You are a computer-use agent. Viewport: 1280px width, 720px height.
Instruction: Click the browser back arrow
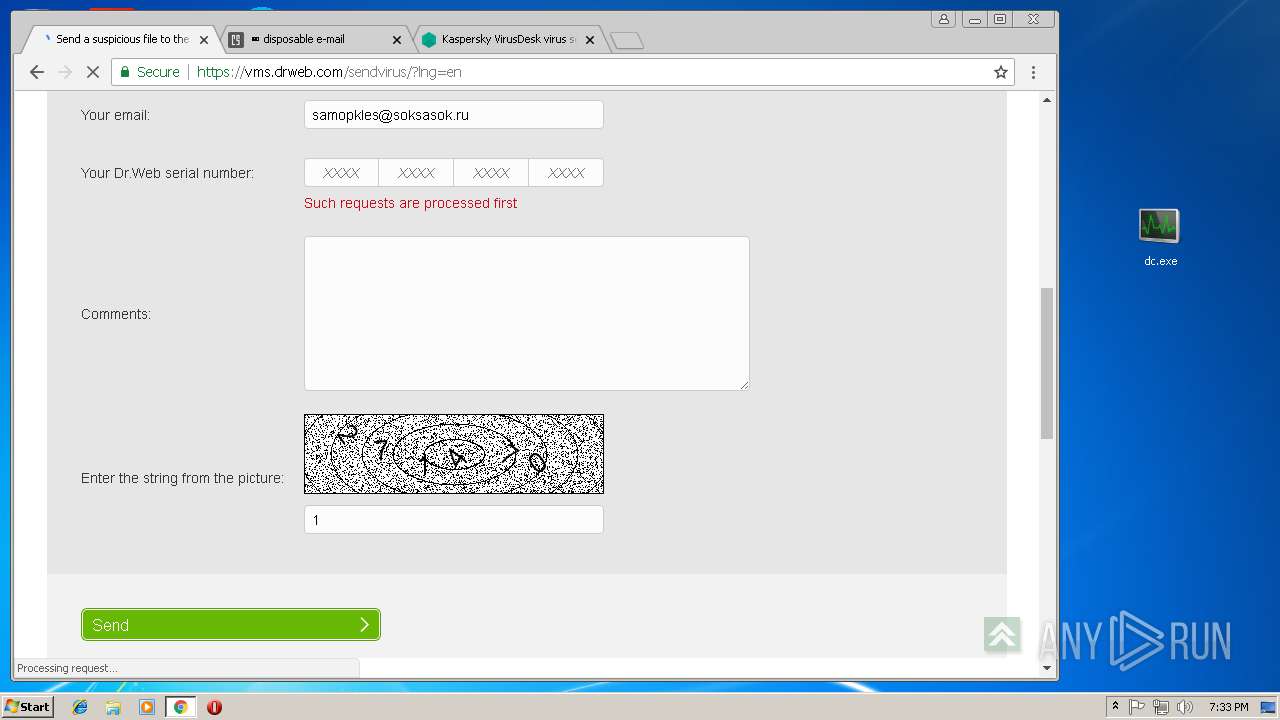coord(37,72)
